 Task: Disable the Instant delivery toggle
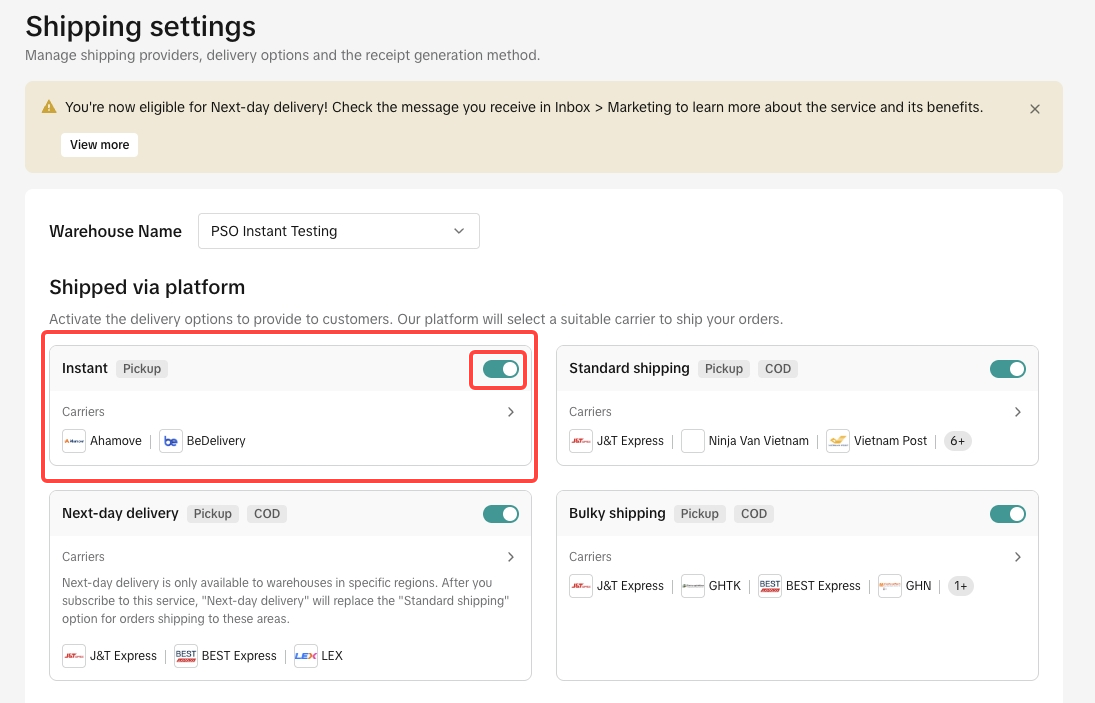501,369
